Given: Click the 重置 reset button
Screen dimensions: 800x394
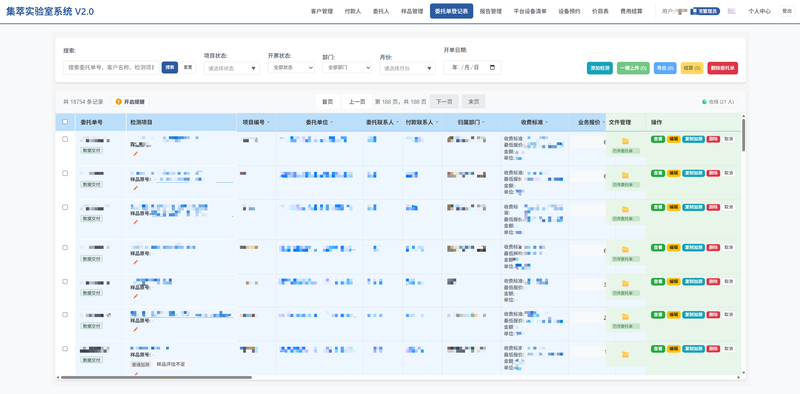Looking at the screenshot, I should [188, 67].
